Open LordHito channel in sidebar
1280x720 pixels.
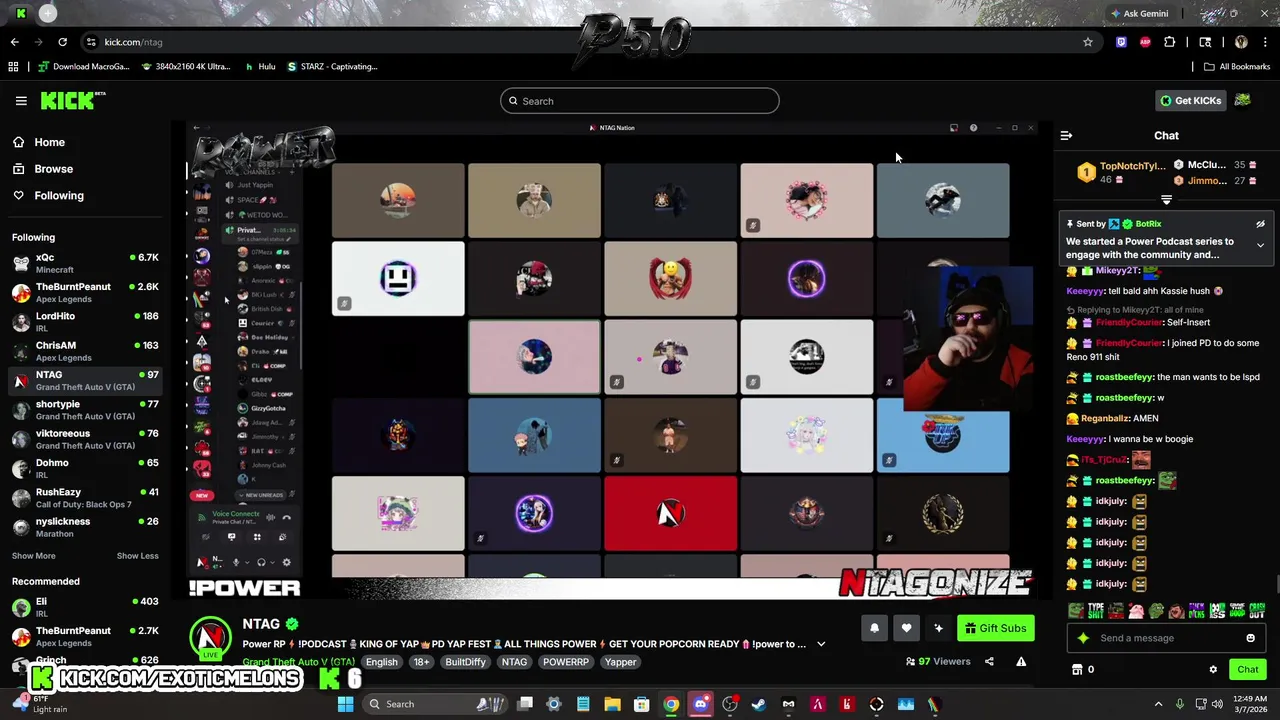pos(85,321)
